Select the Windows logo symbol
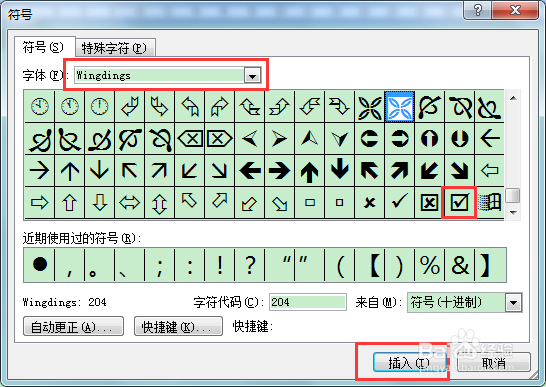The height and width of the screenshot is (387, 546). click(490, 202)
